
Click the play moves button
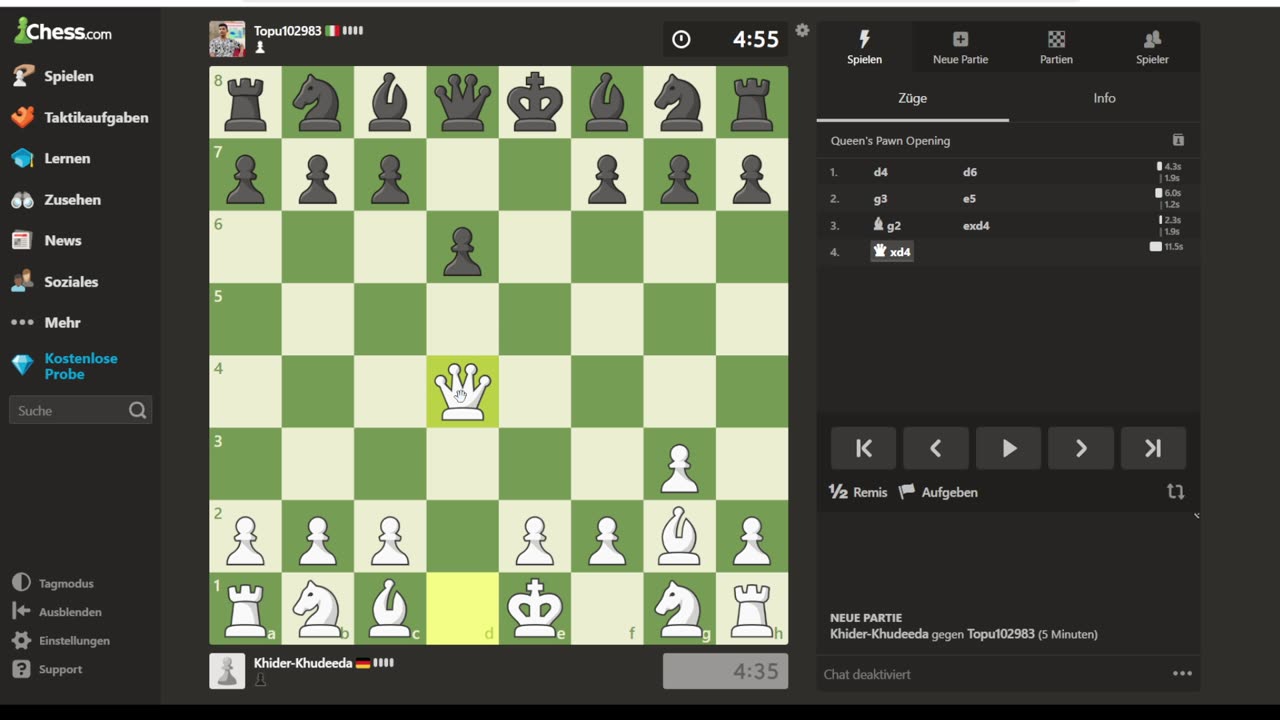[1009, 449]
